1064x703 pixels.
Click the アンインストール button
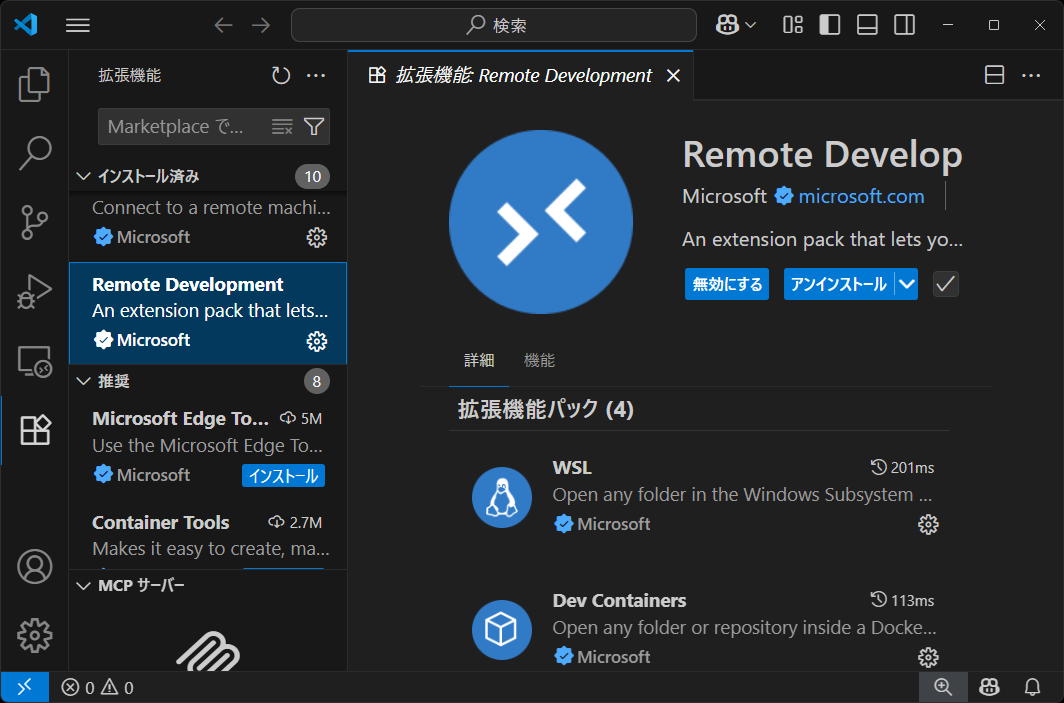(x=839, y=284)
